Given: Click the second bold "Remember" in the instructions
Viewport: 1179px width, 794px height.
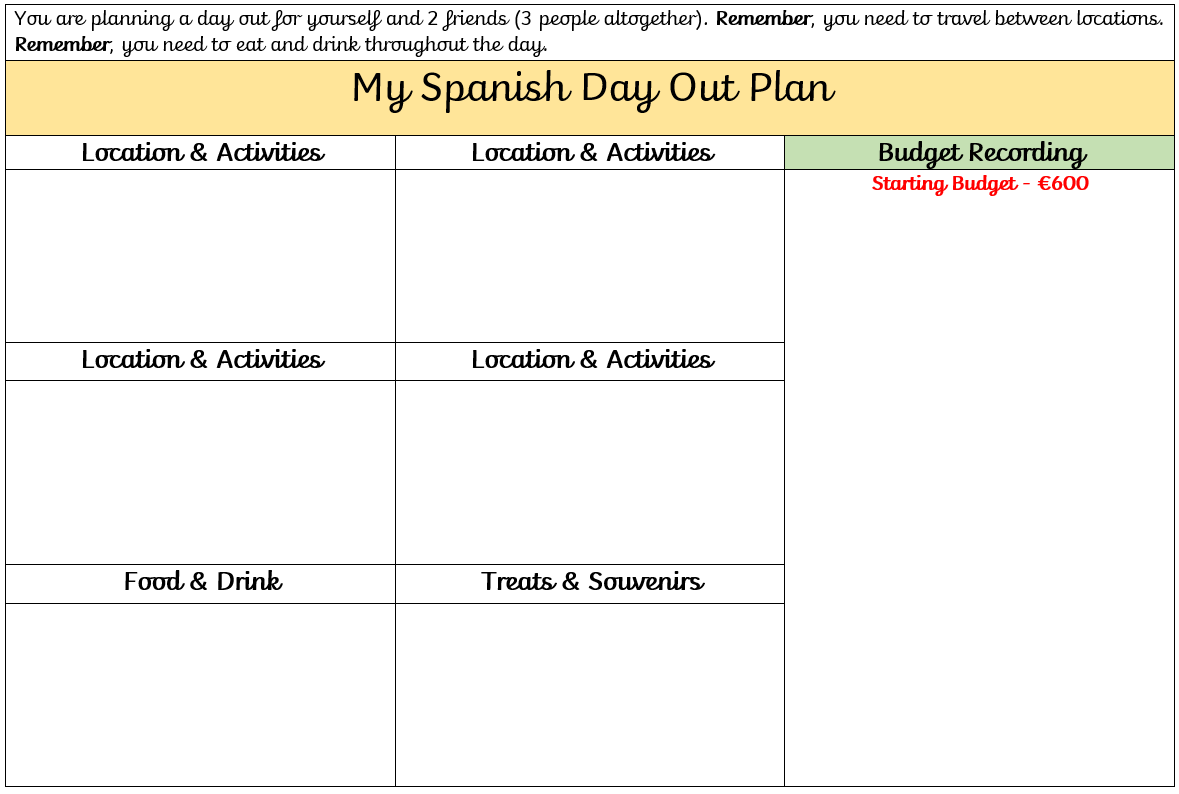Looking at the screenshot, I should pyautogui.click(x=62, y=45).
